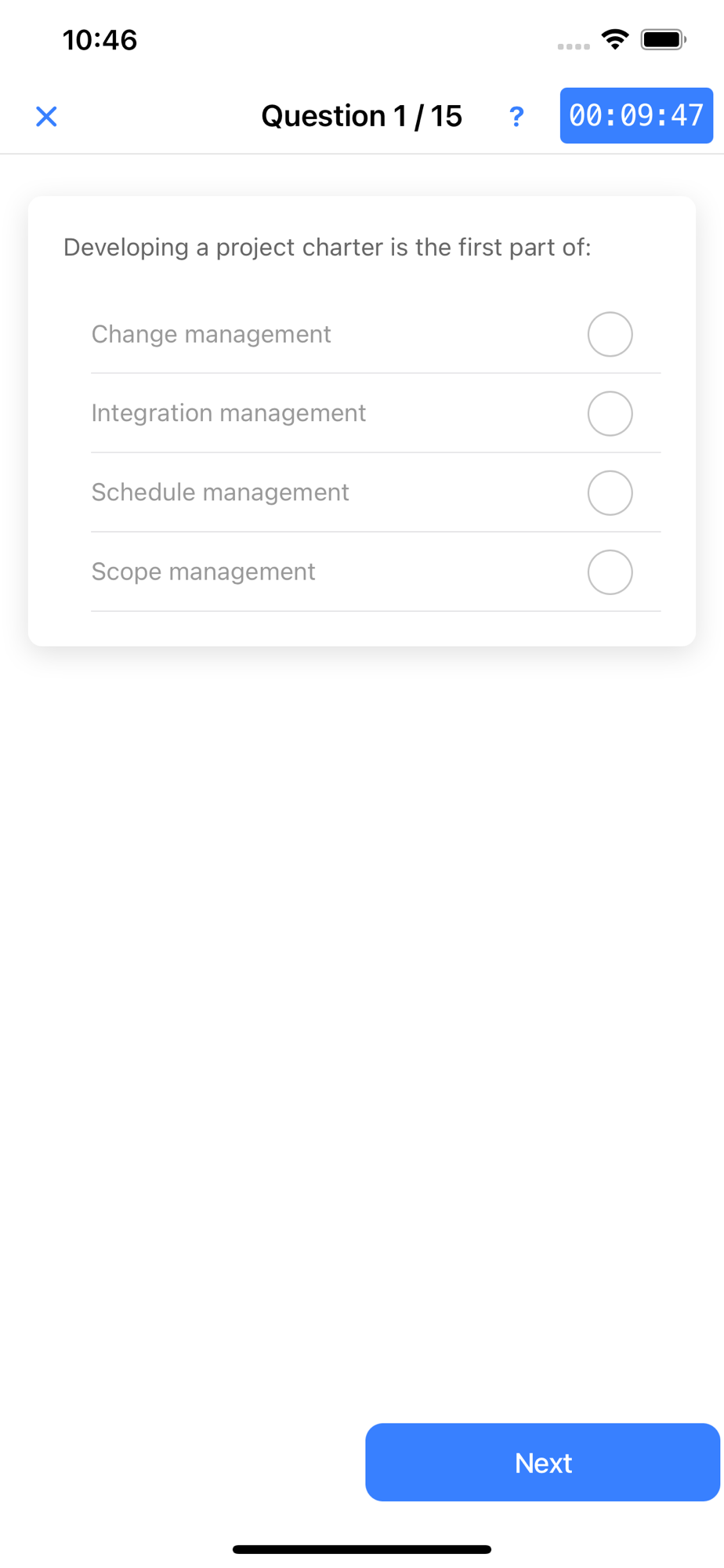
Task: Tap the project charter question text
Action: click(x=328, y=248)
